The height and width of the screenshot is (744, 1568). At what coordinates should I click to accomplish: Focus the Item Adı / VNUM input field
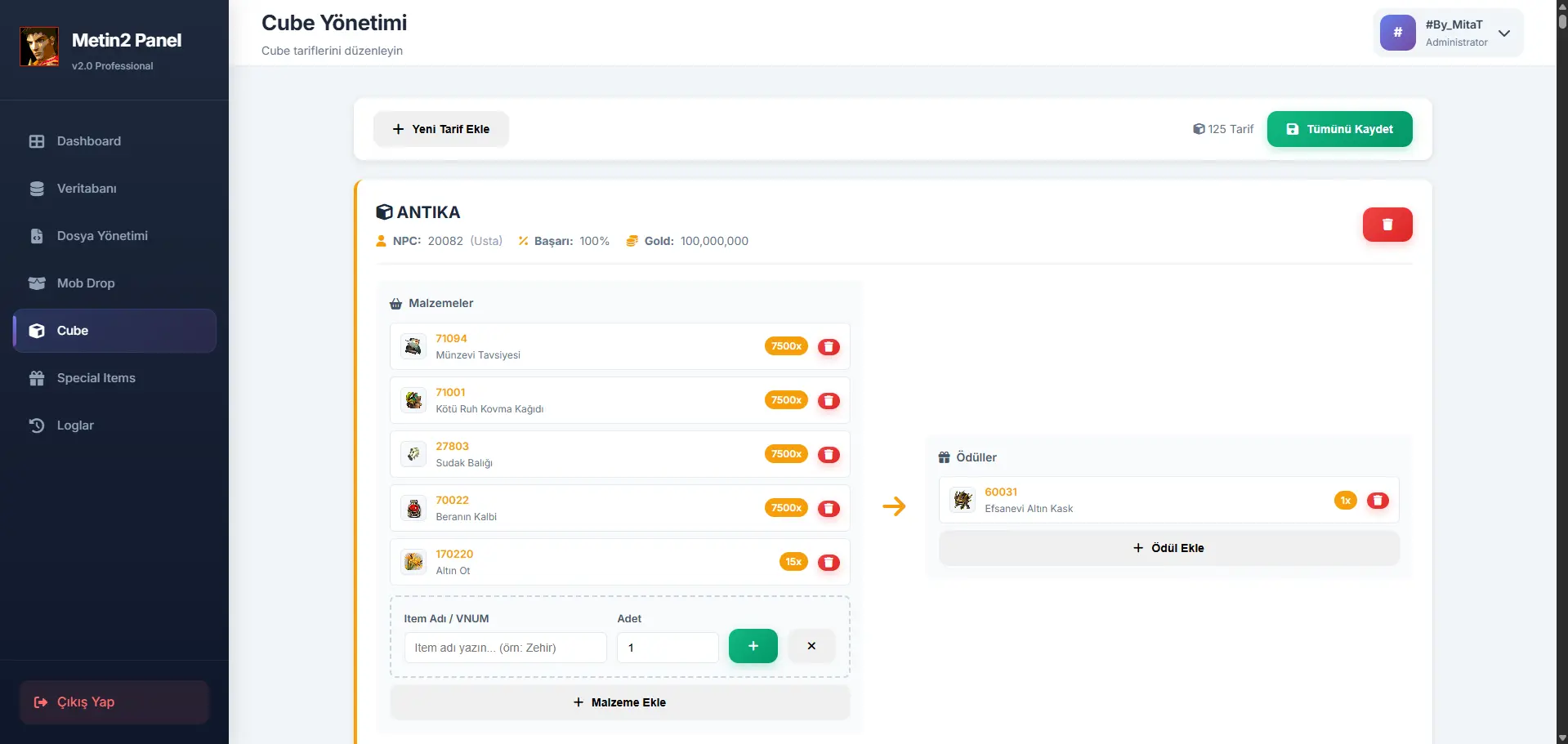click(x=505, y=648)
